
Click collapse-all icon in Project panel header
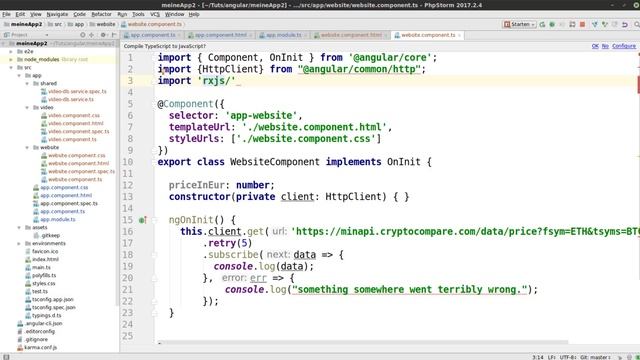[92, 35]
